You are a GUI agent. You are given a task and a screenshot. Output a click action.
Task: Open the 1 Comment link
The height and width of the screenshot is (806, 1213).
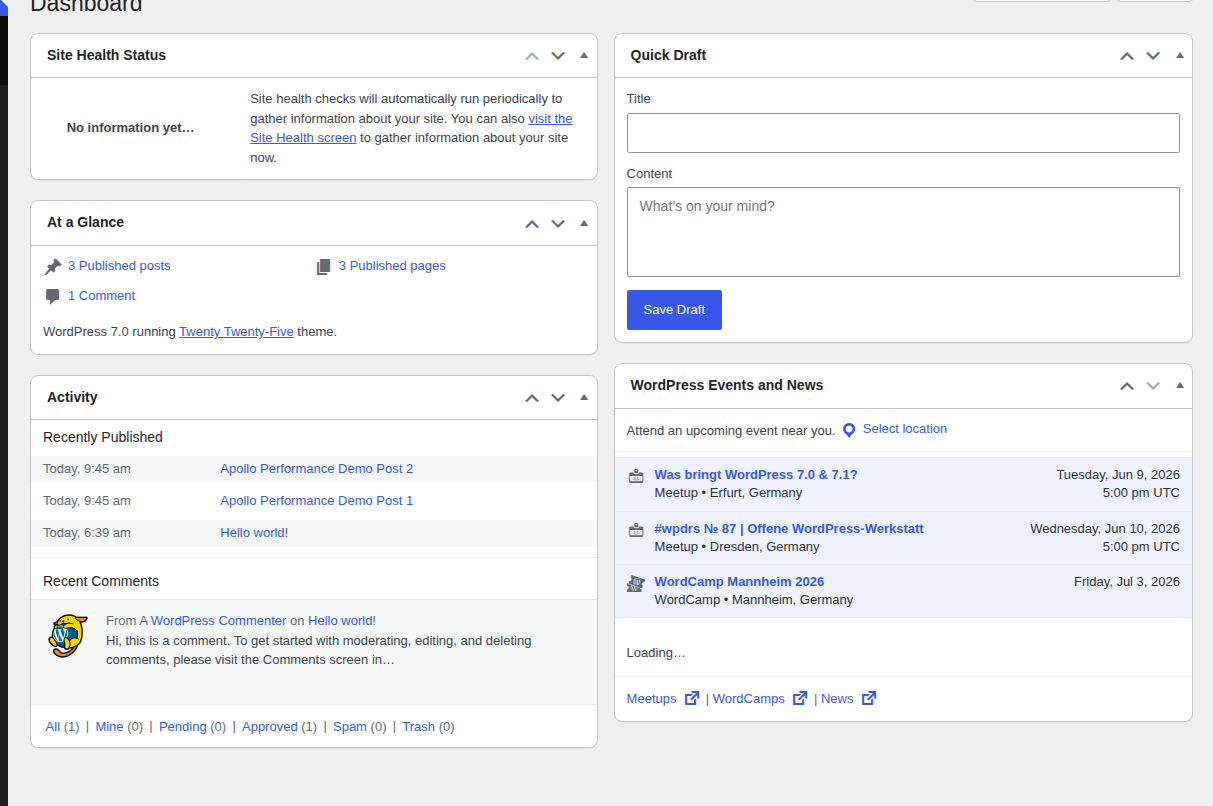101,296
